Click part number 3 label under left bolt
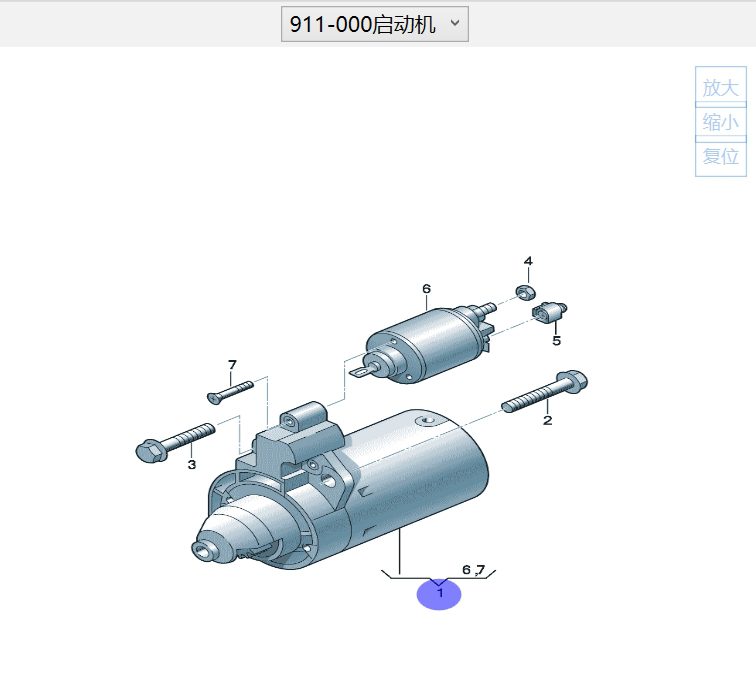 point(192,464)
